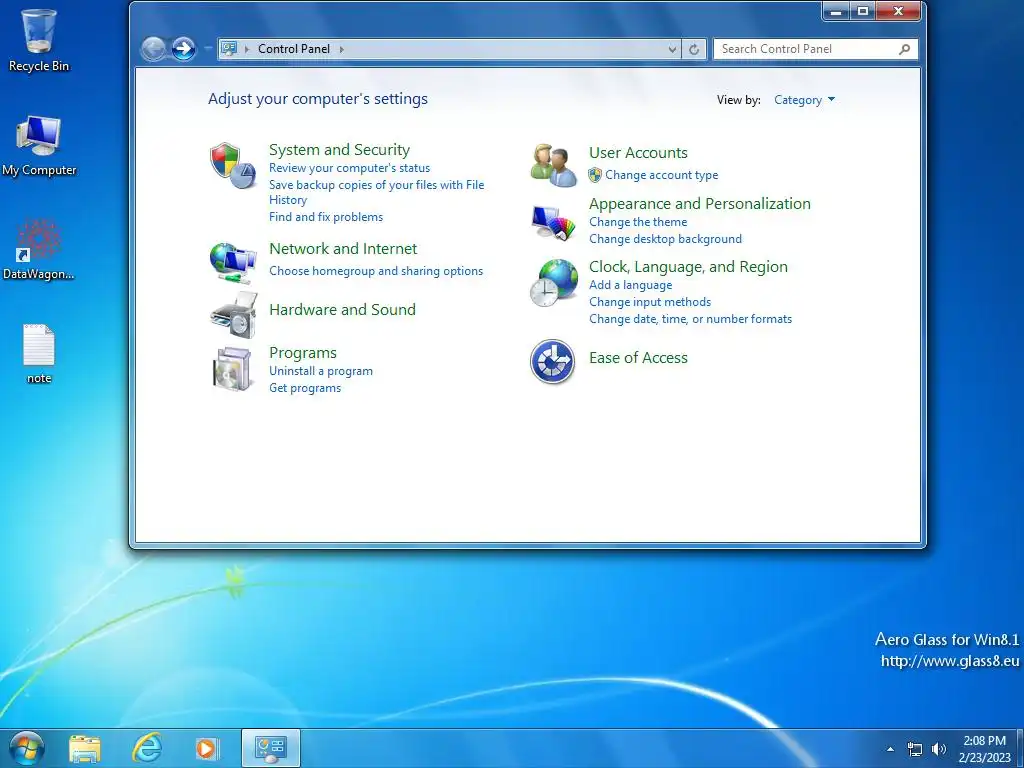Open Hardware and Sound heading link
1024x768 pixels.
tap(342, 310)
